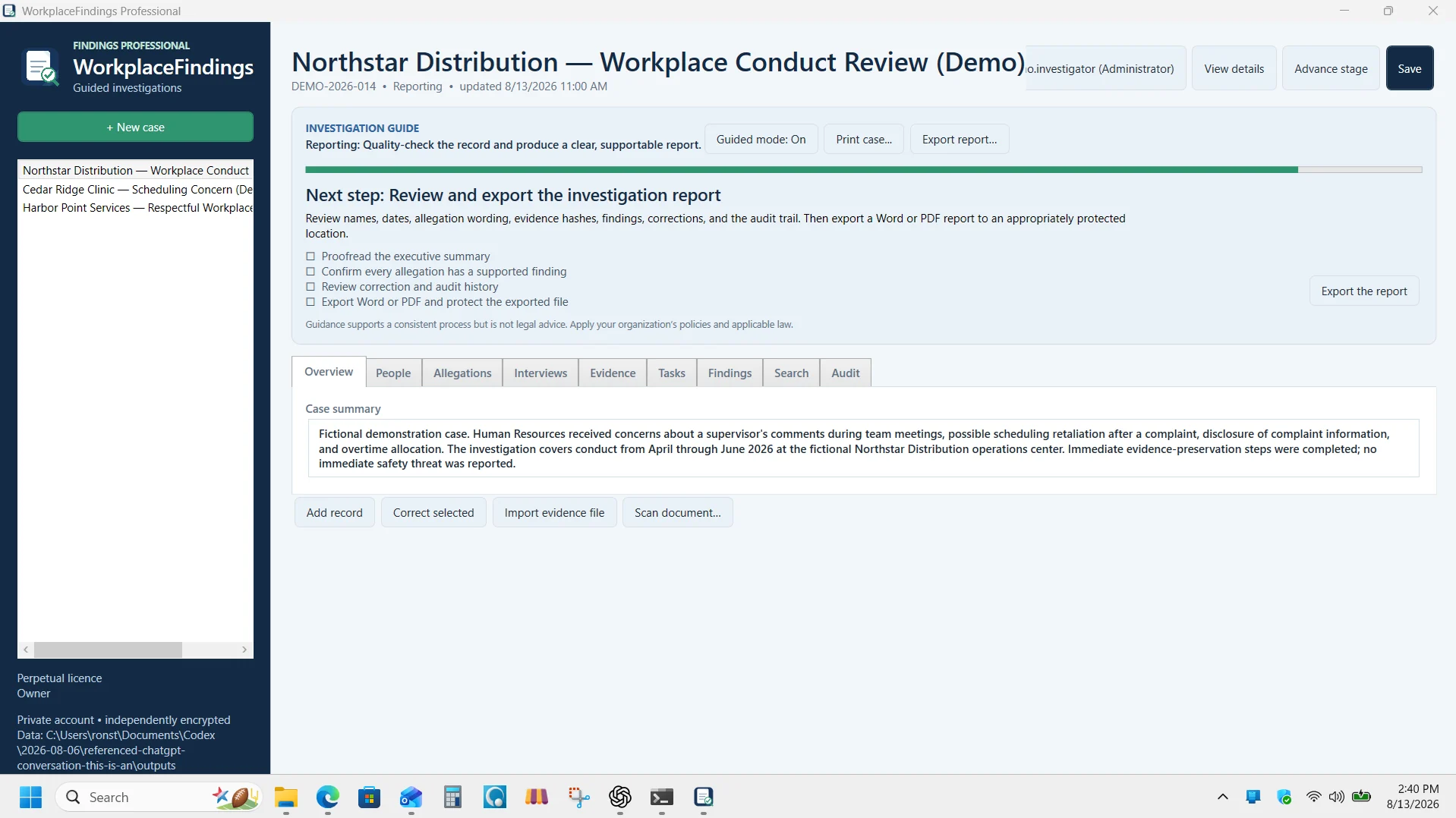The width and height of the screenshot is (1456, 818).
Task: Click the taskbar Search box
Action: coord(158,797)
